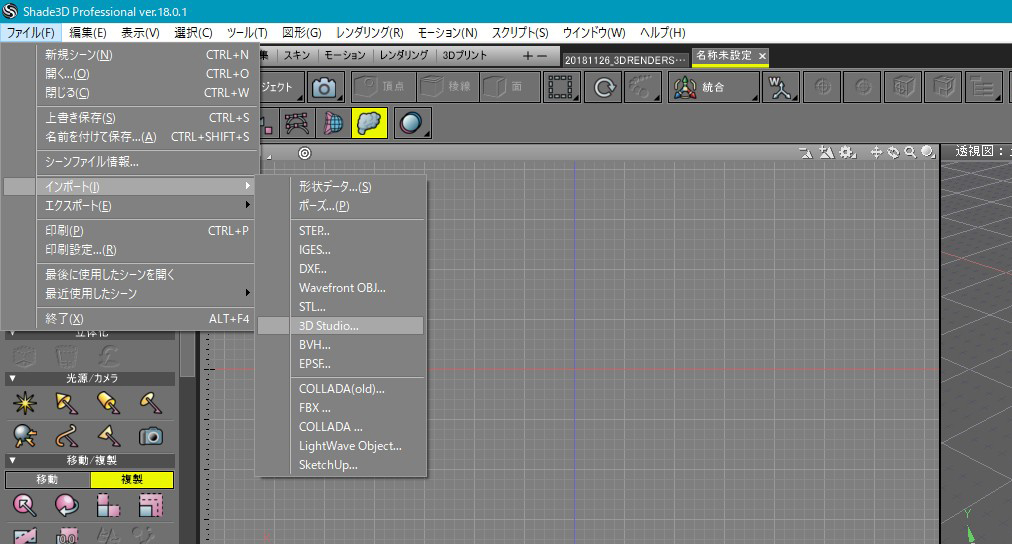Screen dimensions: 1012x544
Task: Click the blue sphere icon in second toolbar
Action: 411,123
